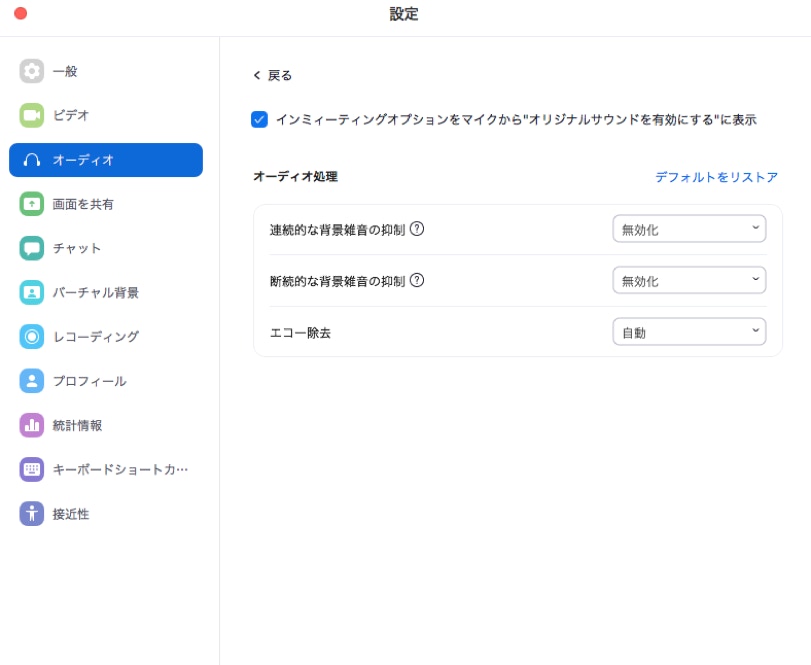Click the Statistics bar chart icon
811x665 pixels.
(32, 425)
